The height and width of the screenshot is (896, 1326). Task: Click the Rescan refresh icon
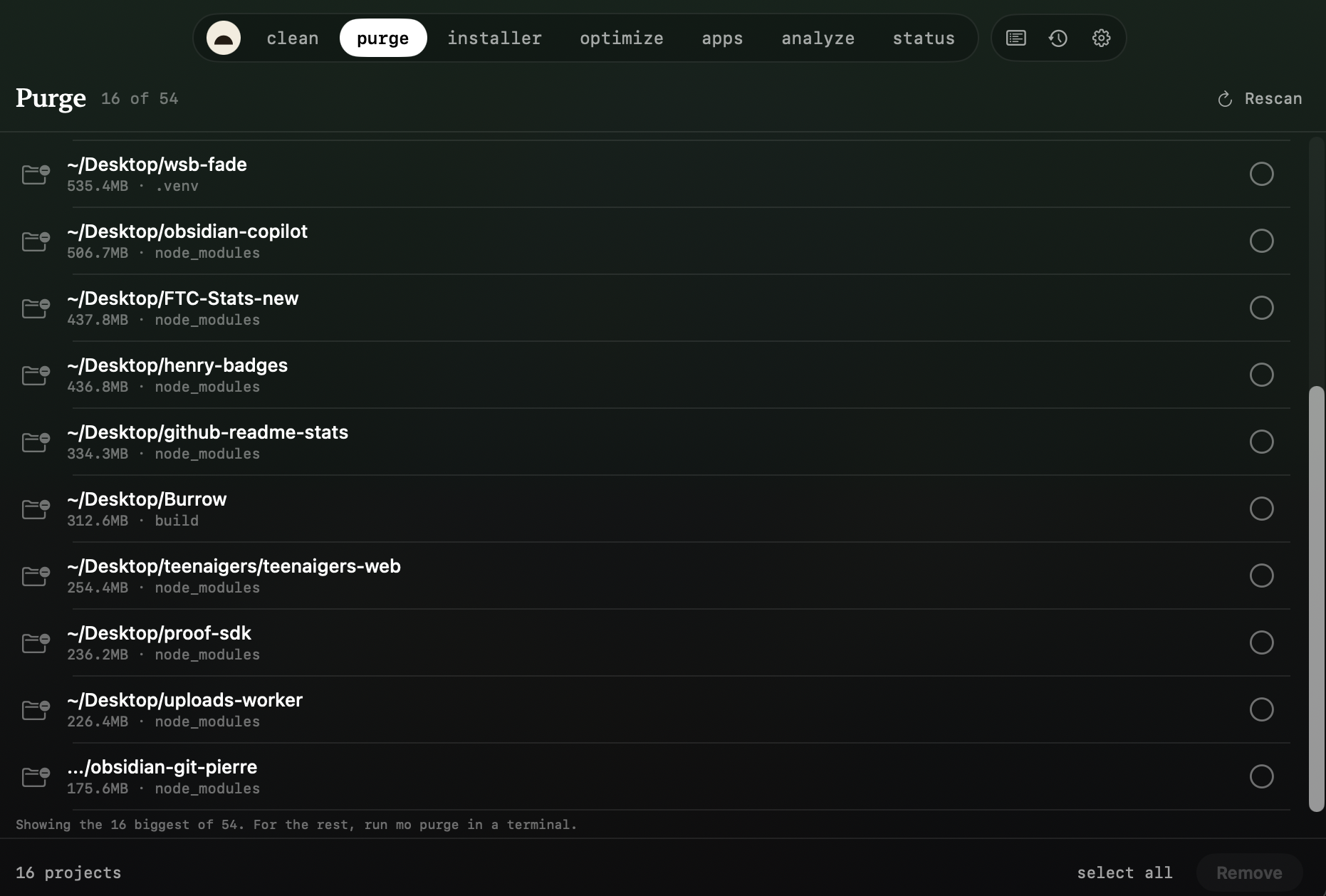[1225, 99]
